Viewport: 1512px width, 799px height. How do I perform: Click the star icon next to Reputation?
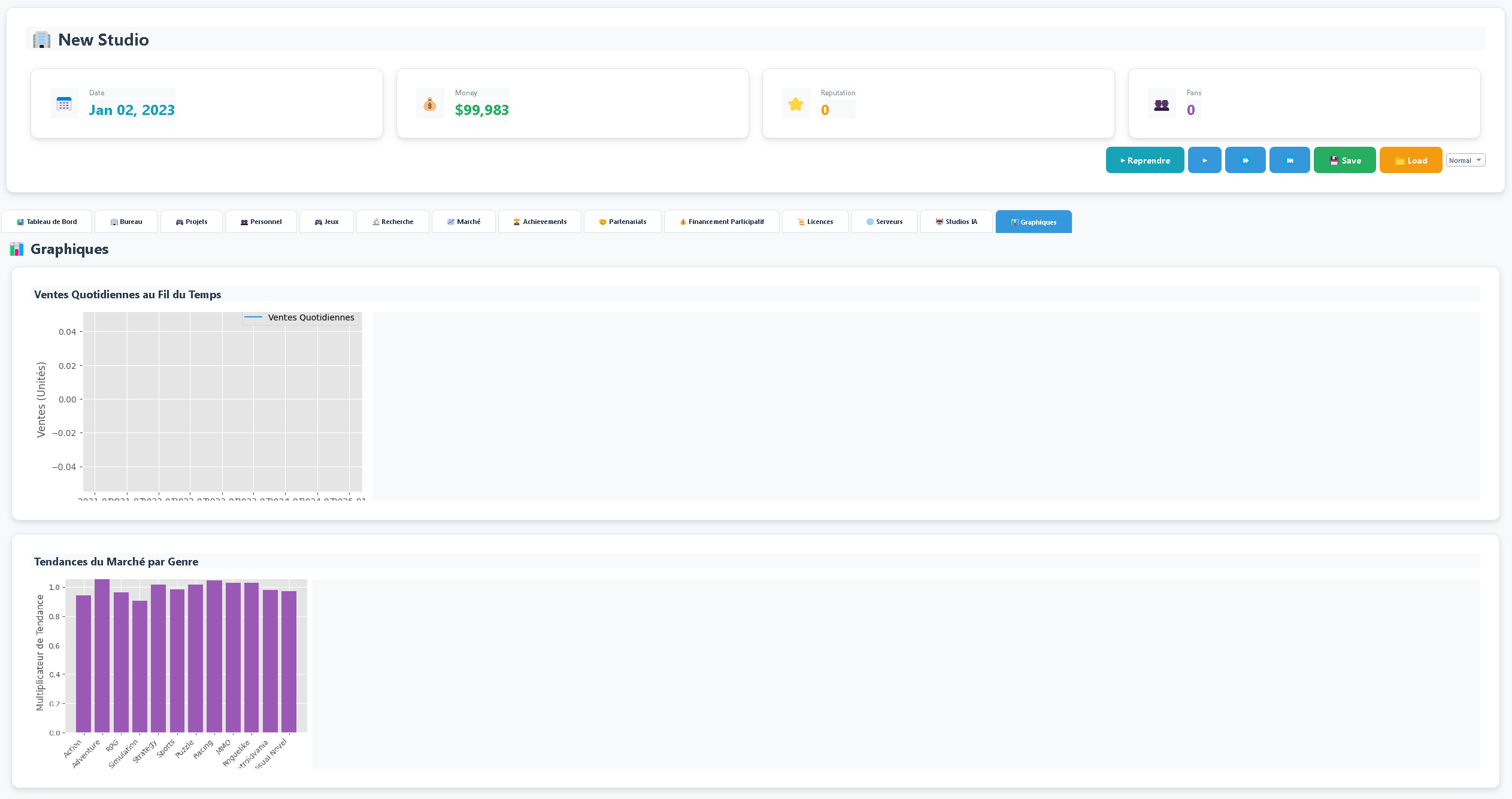(796, 103)
